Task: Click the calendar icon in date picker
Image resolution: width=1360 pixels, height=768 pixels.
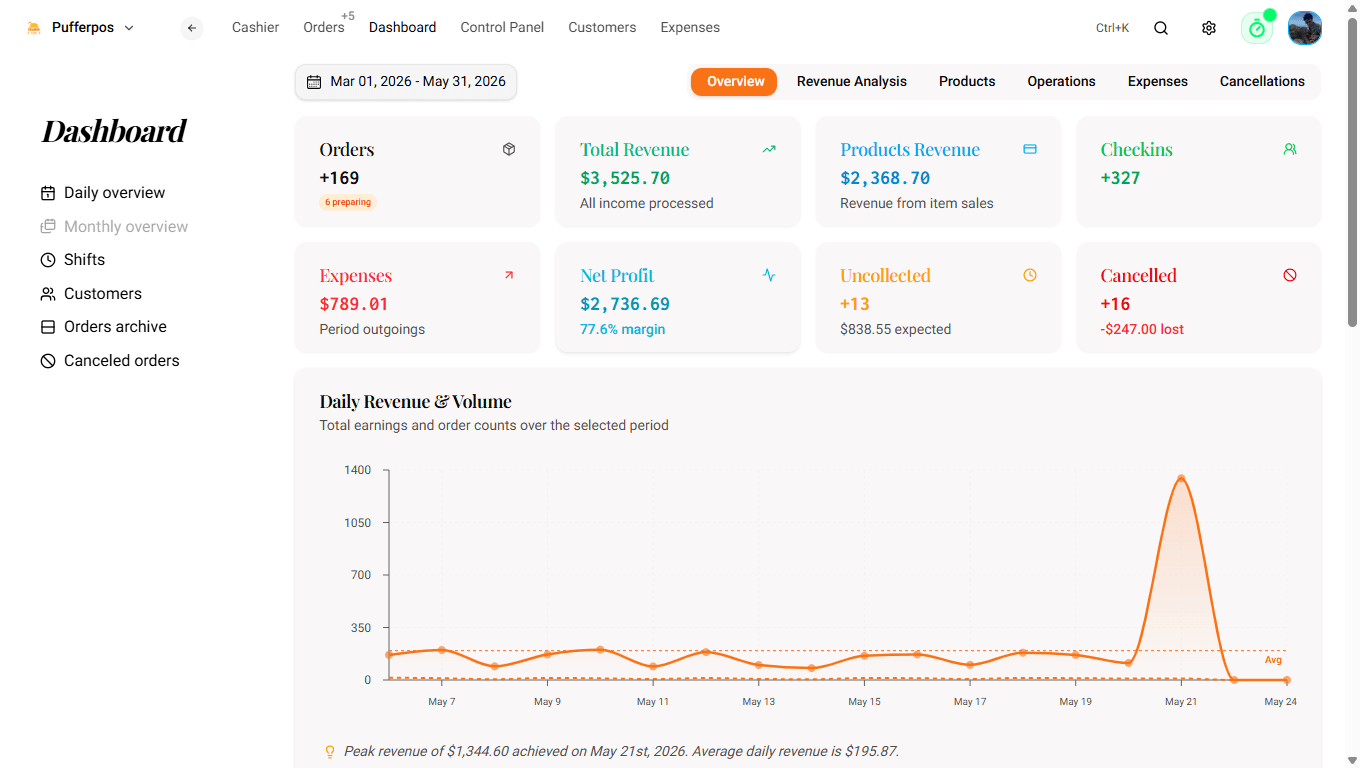Action: [314, 82]
